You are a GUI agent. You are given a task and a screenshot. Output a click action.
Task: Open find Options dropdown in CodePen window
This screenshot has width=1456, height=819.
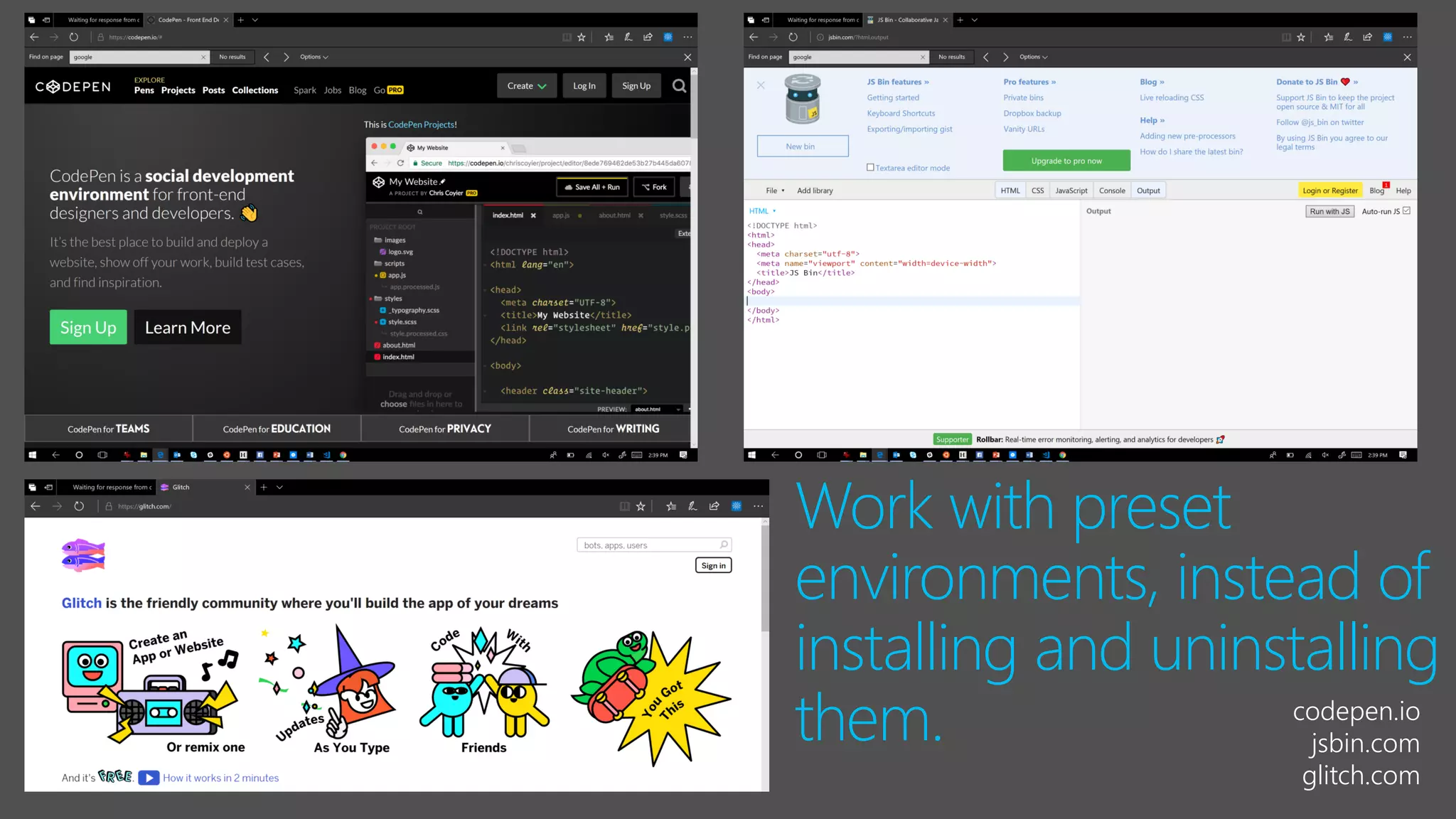pos(314,57)
